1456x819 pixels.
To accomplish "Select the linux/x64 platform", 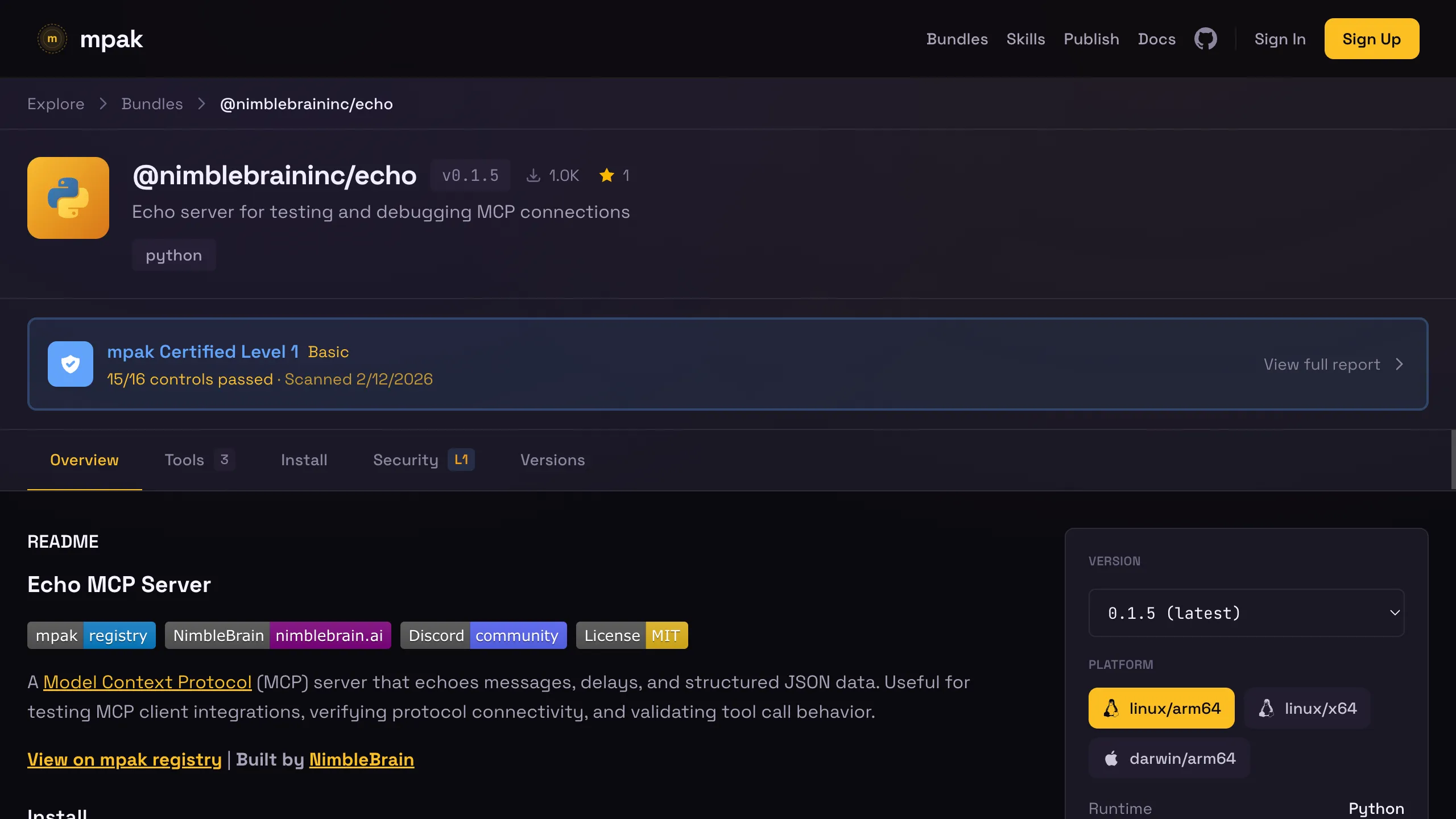I will [x=1307, y=708].
